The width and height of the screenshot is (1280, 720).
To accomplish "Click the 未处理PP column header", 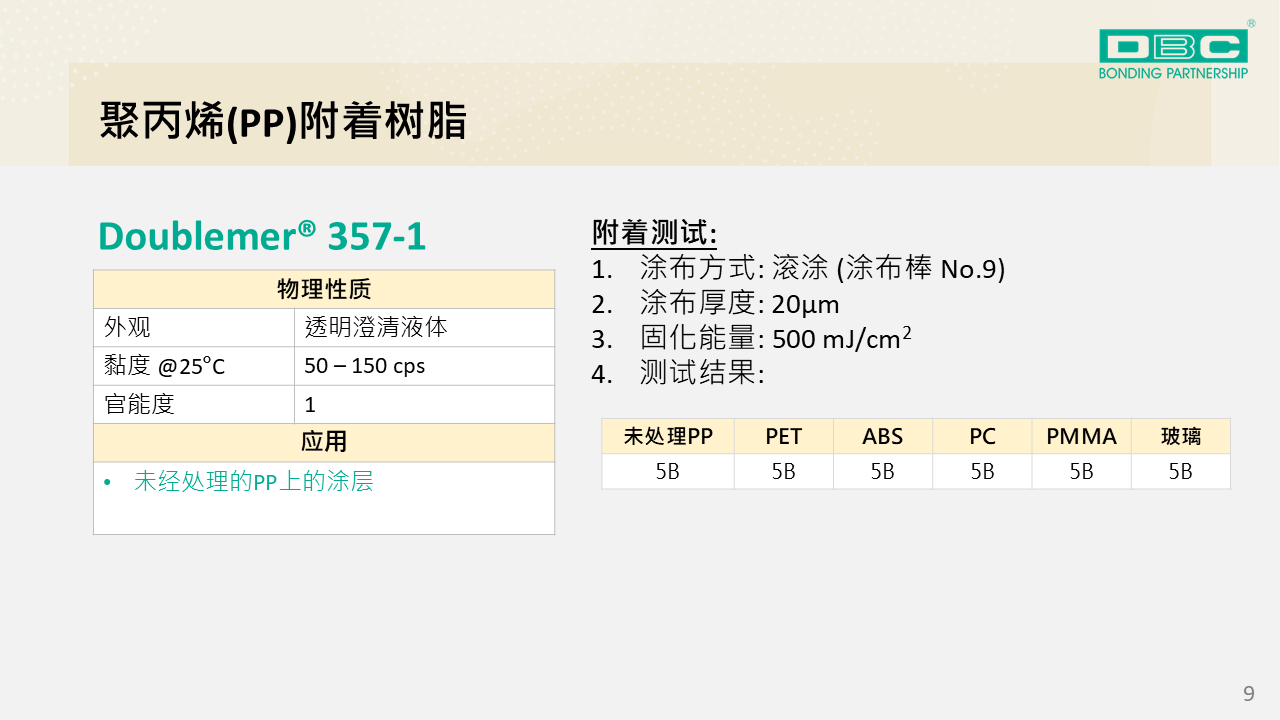I will click(x=668, y=436).
